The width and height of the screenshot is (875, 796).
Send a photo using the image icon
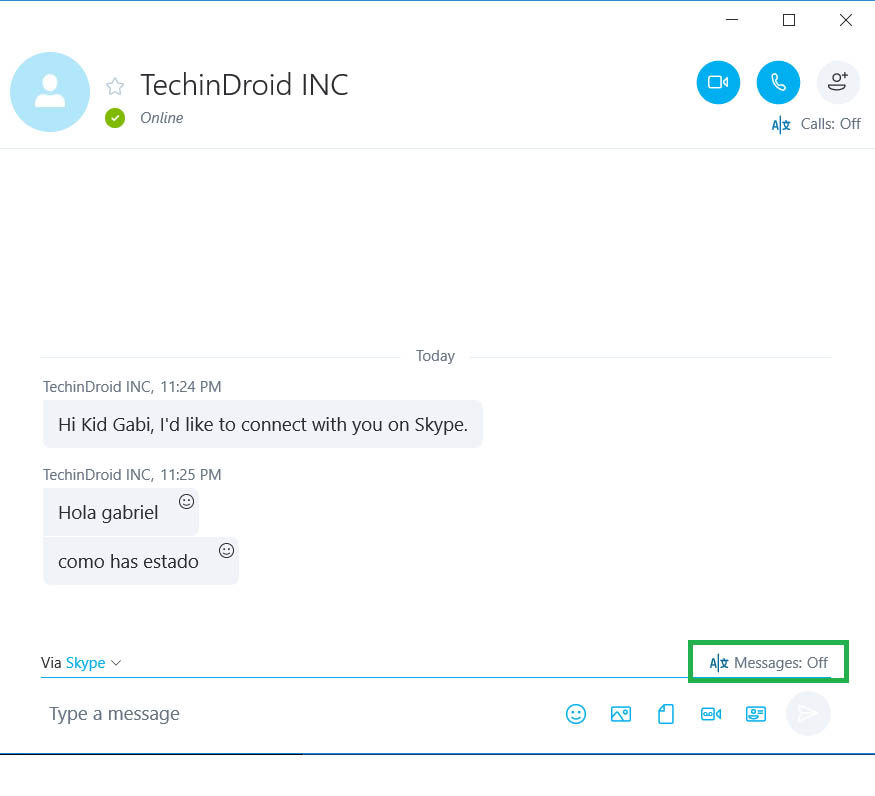621,713
